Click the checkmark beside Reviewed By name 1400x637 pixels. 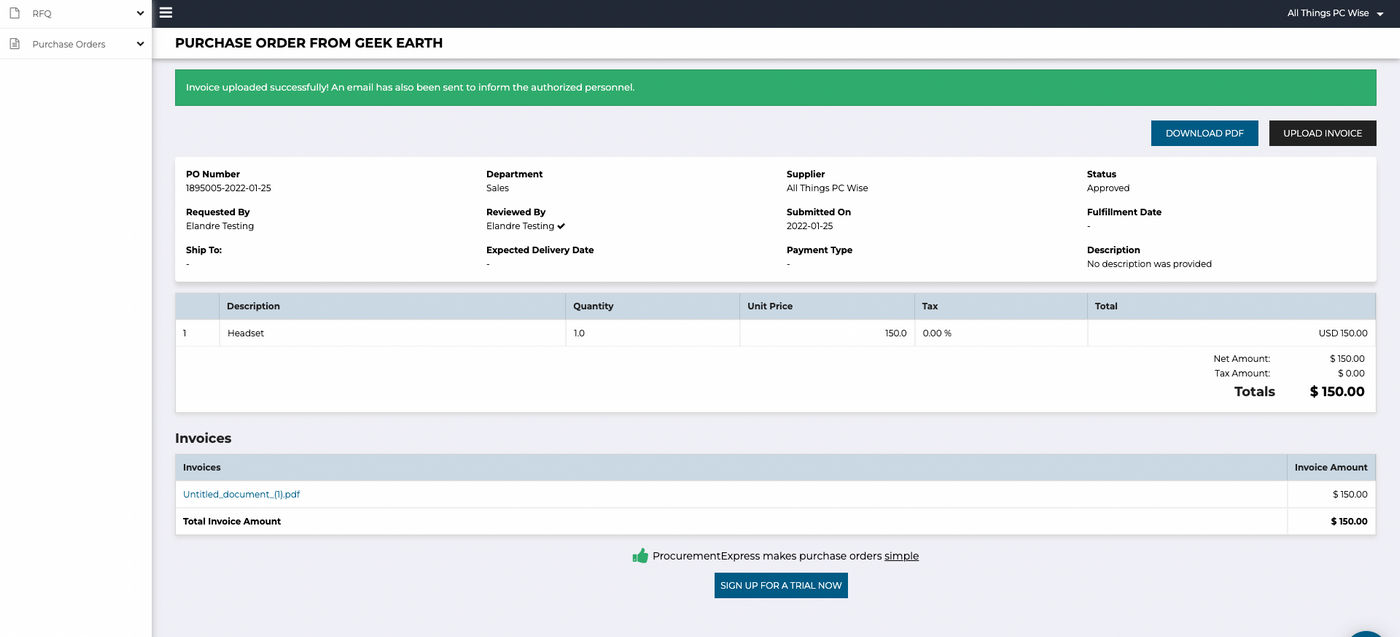pos(562,226)
